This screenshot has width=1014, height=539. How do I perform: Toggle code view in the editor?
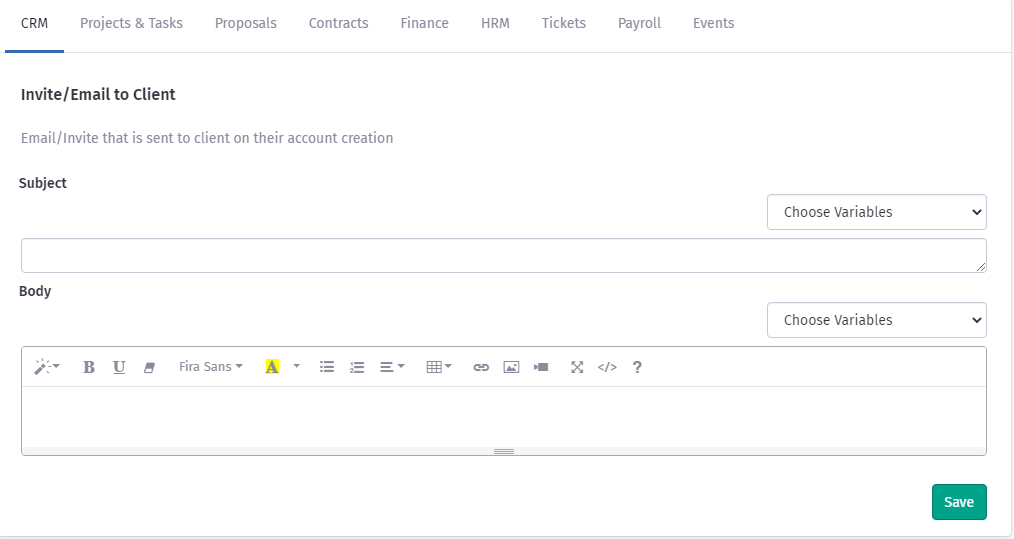tap(607, 367)
